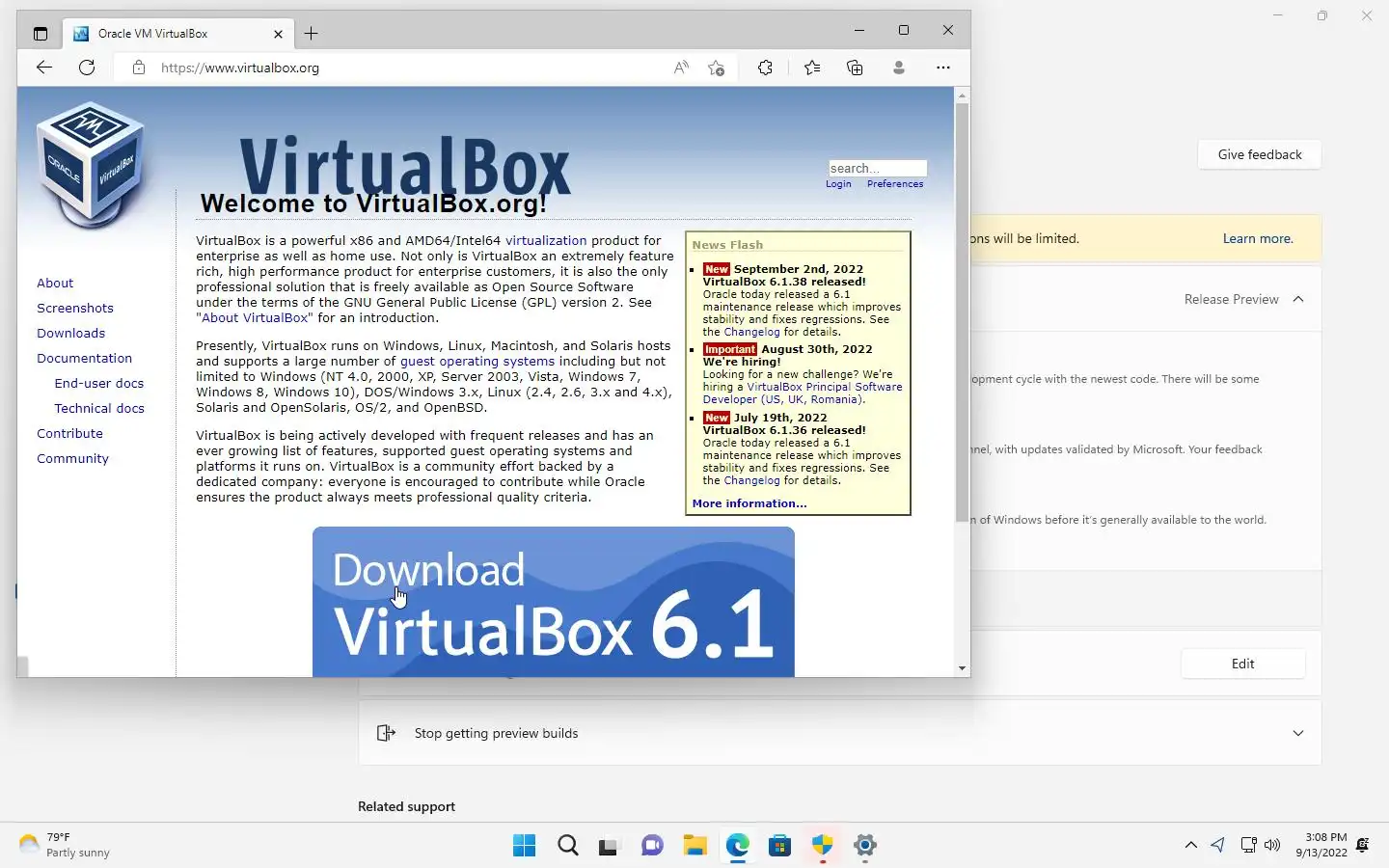Click the Edit button in Settings
1389x868 pixels.
pos(1242,664)
